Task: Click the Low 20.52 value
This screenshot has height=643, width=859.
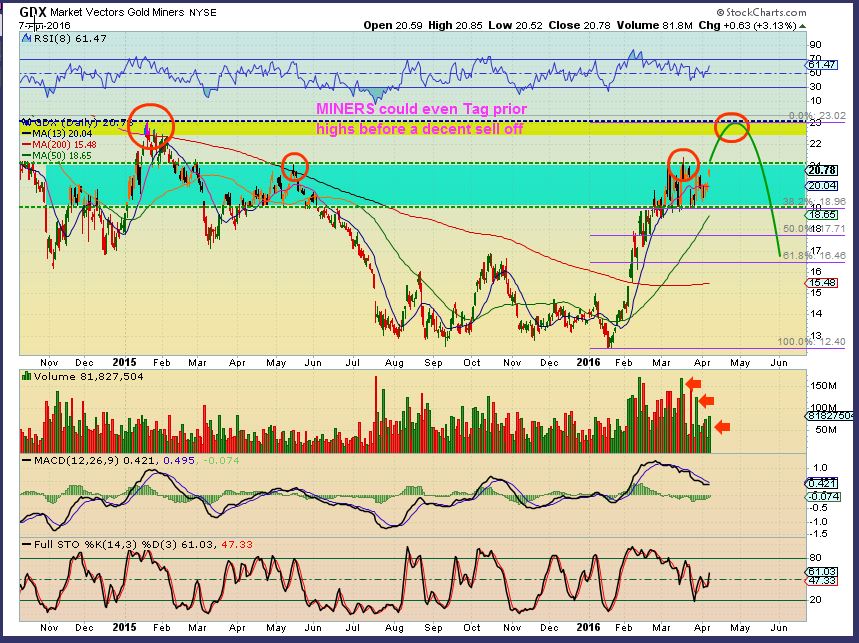Action: click(x=515, y=25)
